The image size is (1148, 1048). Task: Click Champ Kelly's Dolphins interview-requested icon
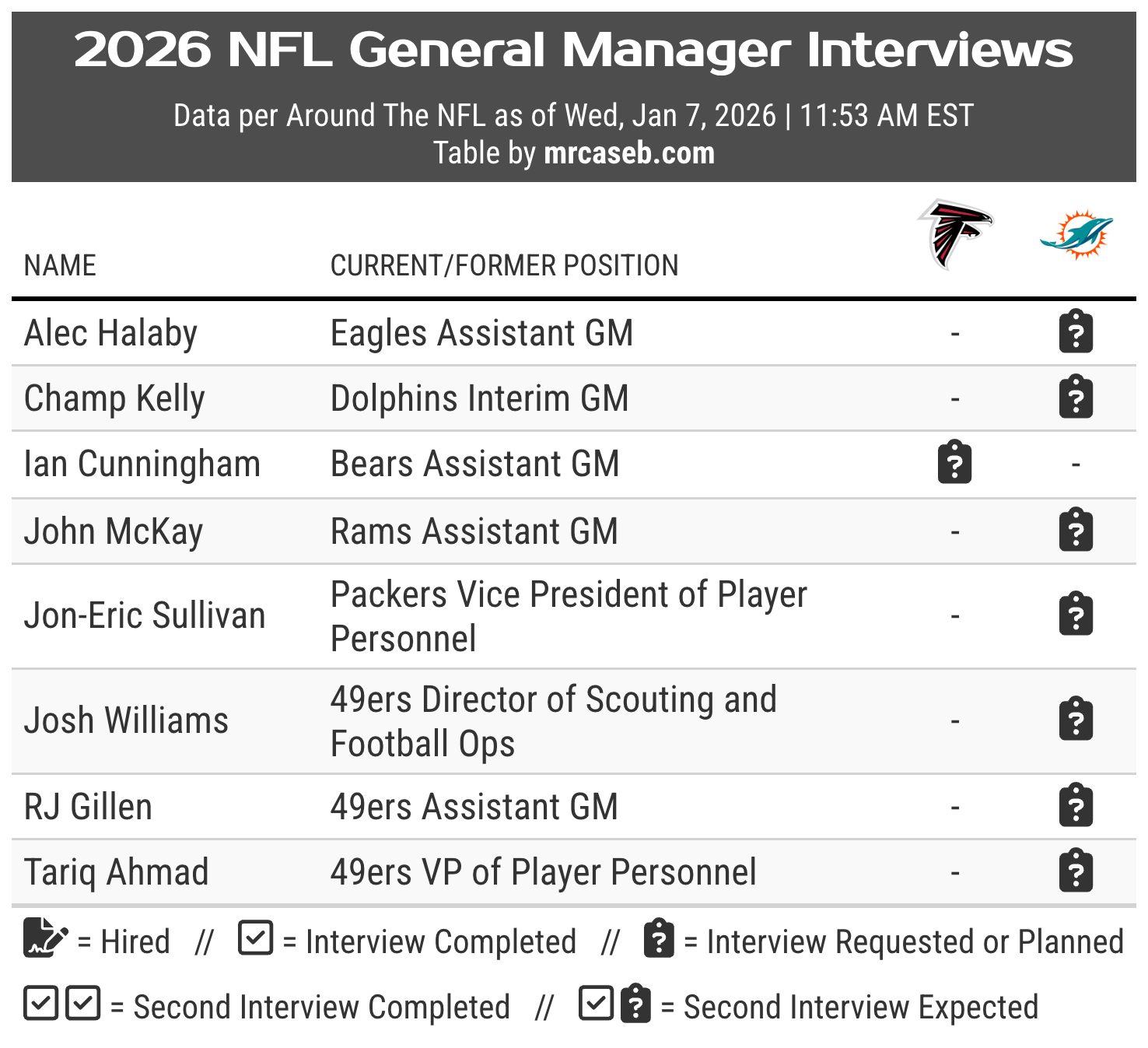click(1076, 398)
